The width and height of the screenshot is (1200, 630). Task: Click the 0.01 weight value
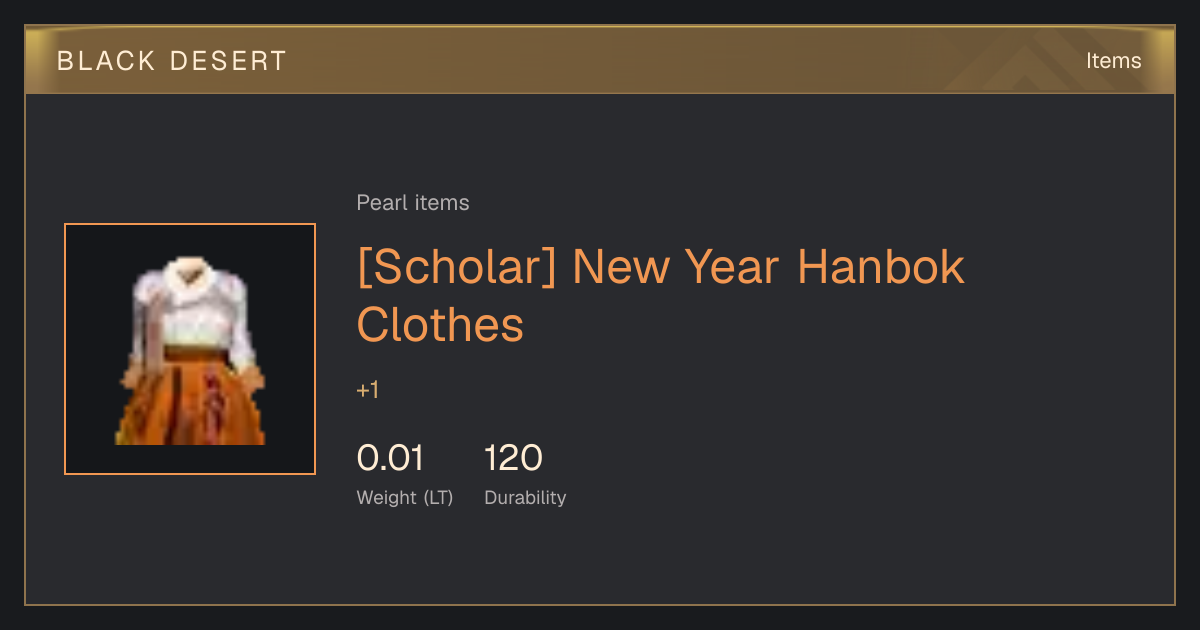390,458
